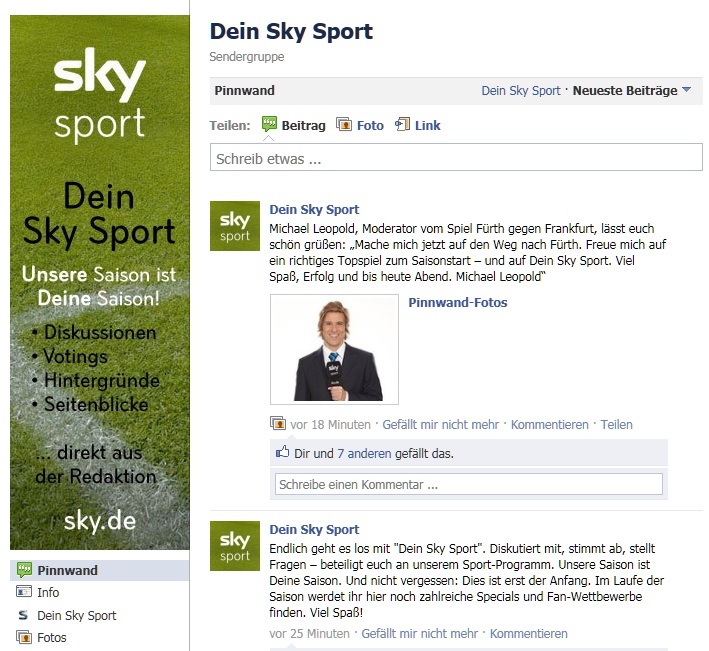Click the Link share icon
This screenshot has width=709, height=651.
[402, 124]
